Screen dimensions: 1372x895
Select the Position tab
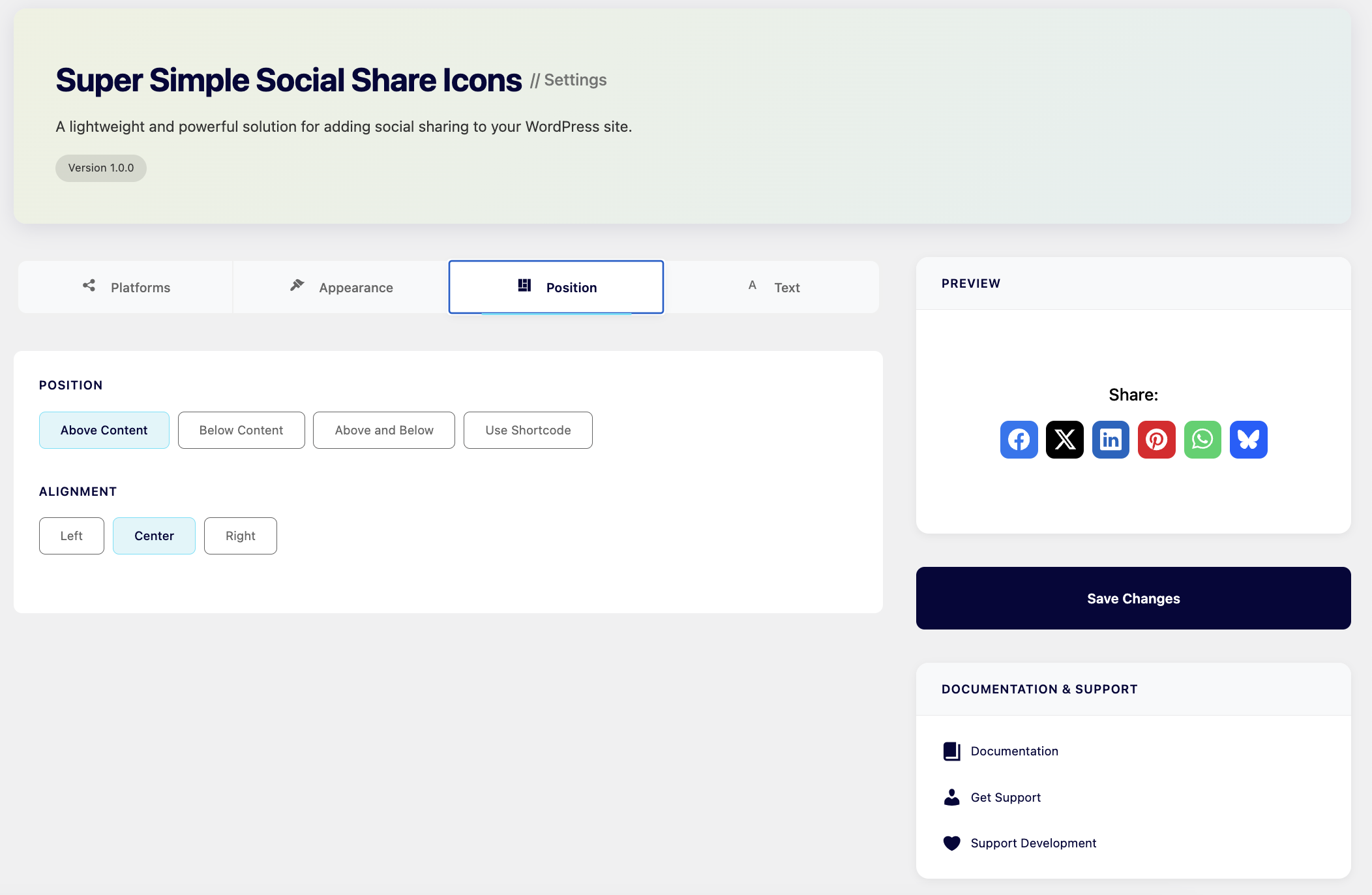point(556,287)
